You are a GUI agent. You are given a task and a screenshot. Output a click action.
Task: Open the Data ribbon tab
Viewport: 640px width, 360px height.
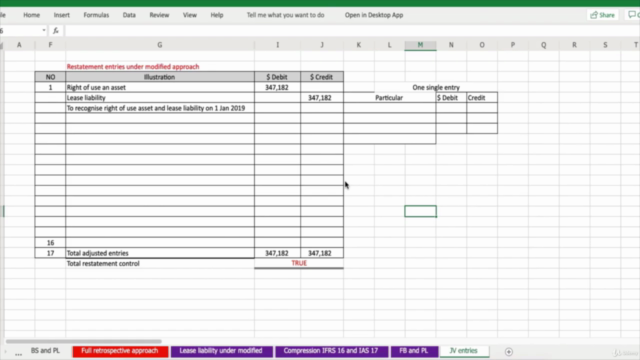coord(129,15)
